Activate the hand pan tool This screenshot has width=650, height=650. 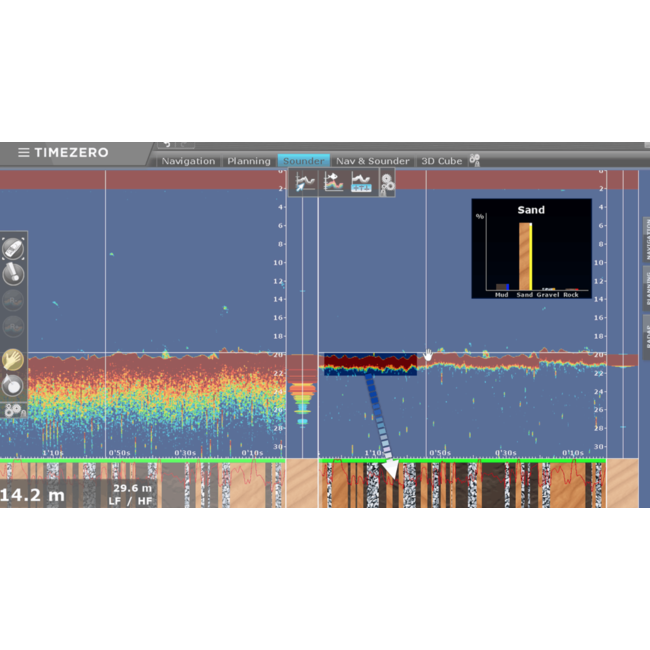[13, 359]
